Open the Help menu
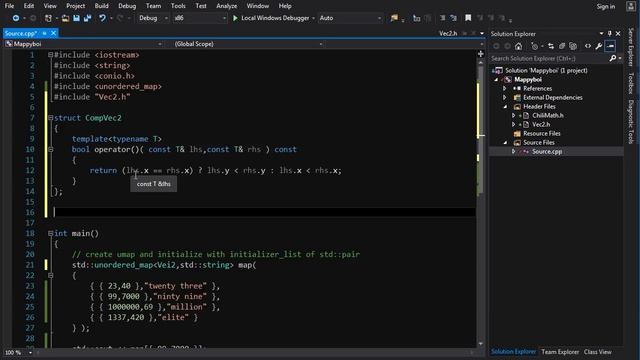 tap(285, 6)
